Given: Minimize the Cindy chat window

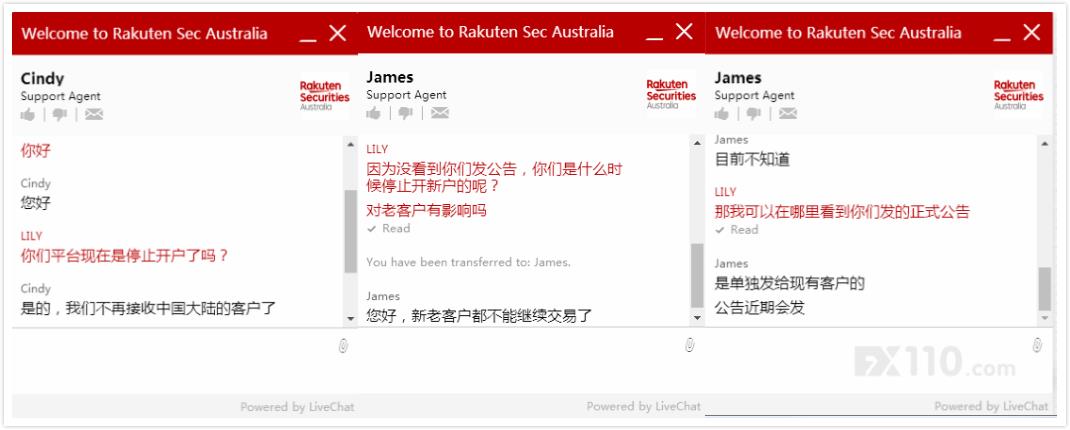Looking at the screenshot, I should tap(308, 39).
